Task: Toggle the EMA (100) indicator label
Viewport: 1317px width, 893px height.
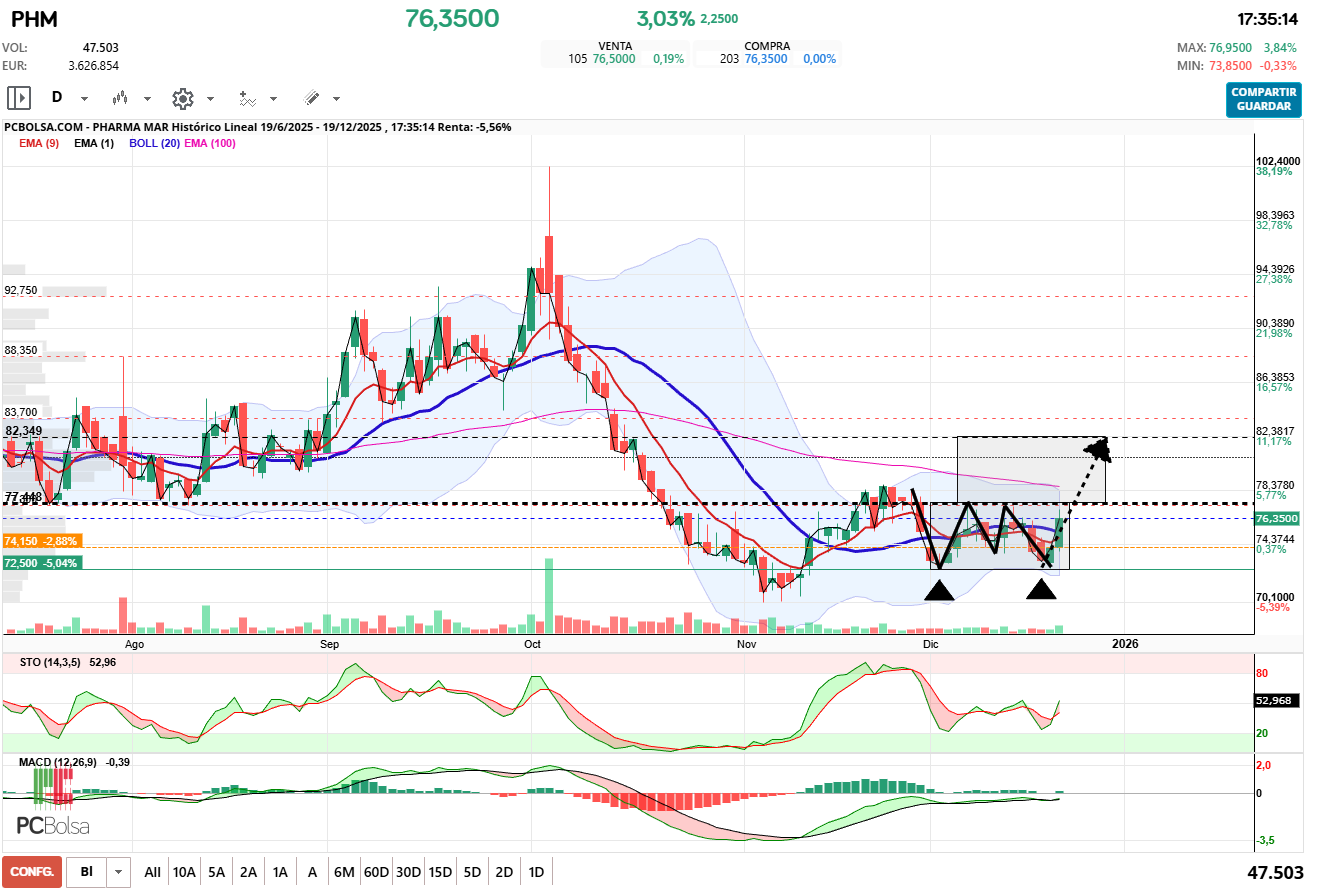Action: coord(209,143)
